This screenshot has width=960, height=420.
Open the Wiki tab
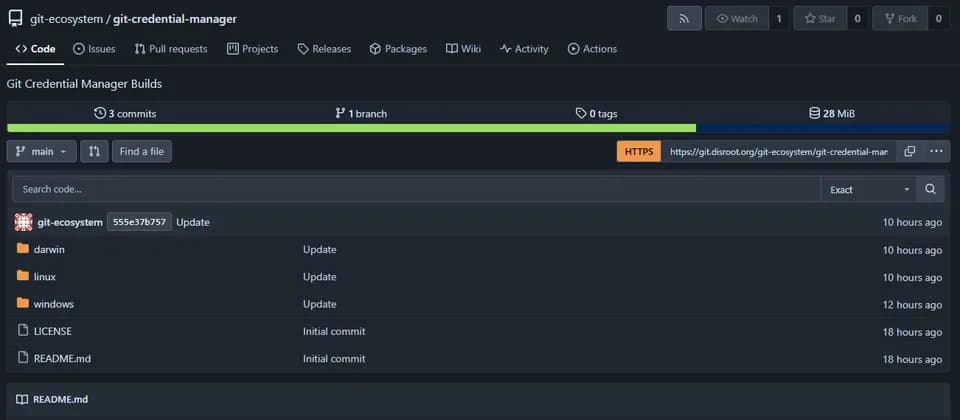[463, 49]
